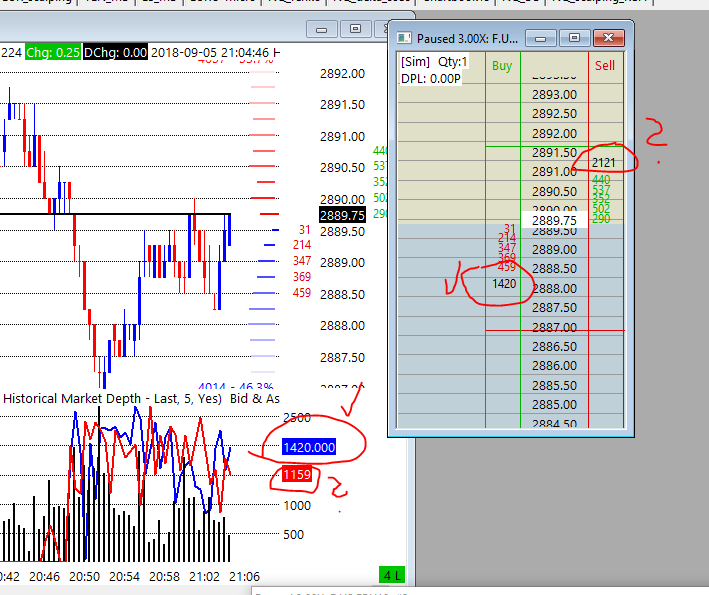This screenshot has height=595, width=709.
Task: Click the 20:50 time axis label
Action: [x=85, y=577]
